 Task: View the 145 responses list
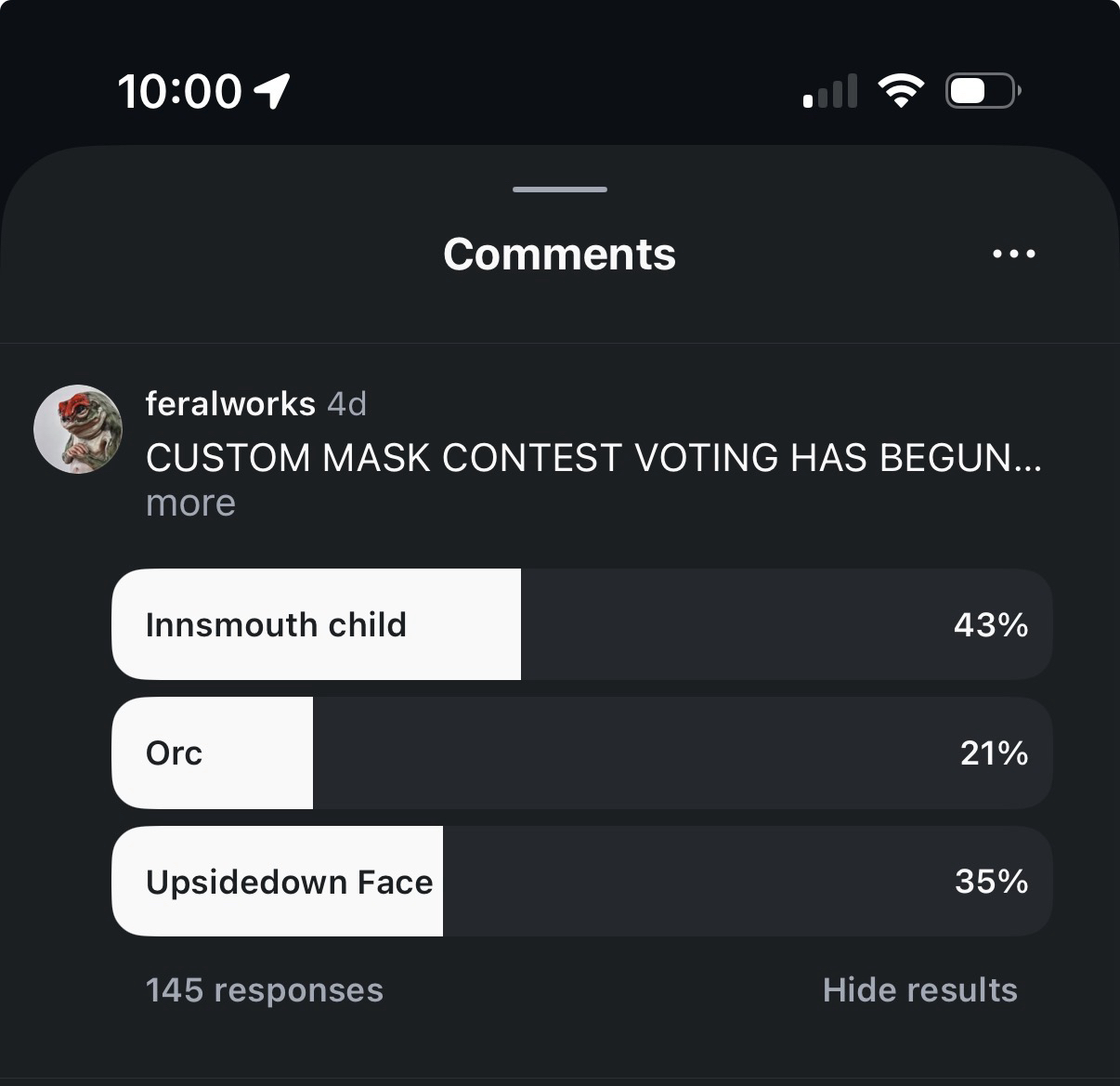264,990
